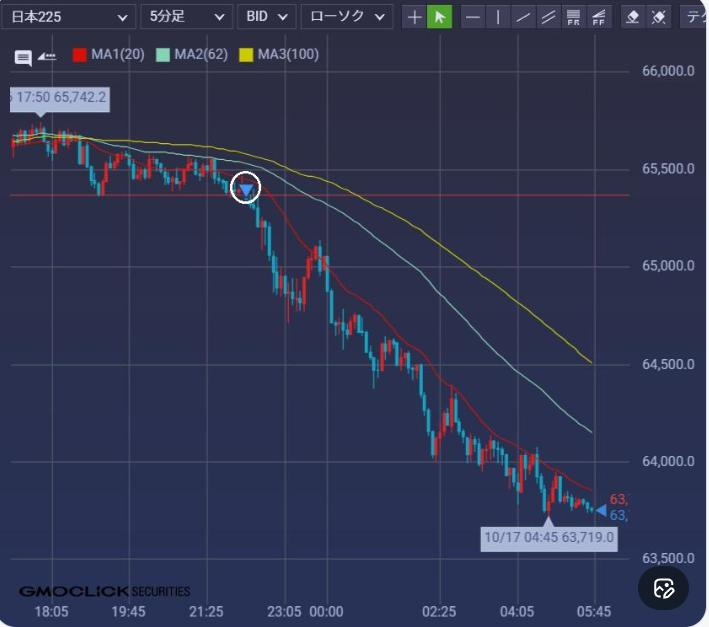Select the Fibonacci fan FF tool
709x627 pixels.
[x=599, y=17]
